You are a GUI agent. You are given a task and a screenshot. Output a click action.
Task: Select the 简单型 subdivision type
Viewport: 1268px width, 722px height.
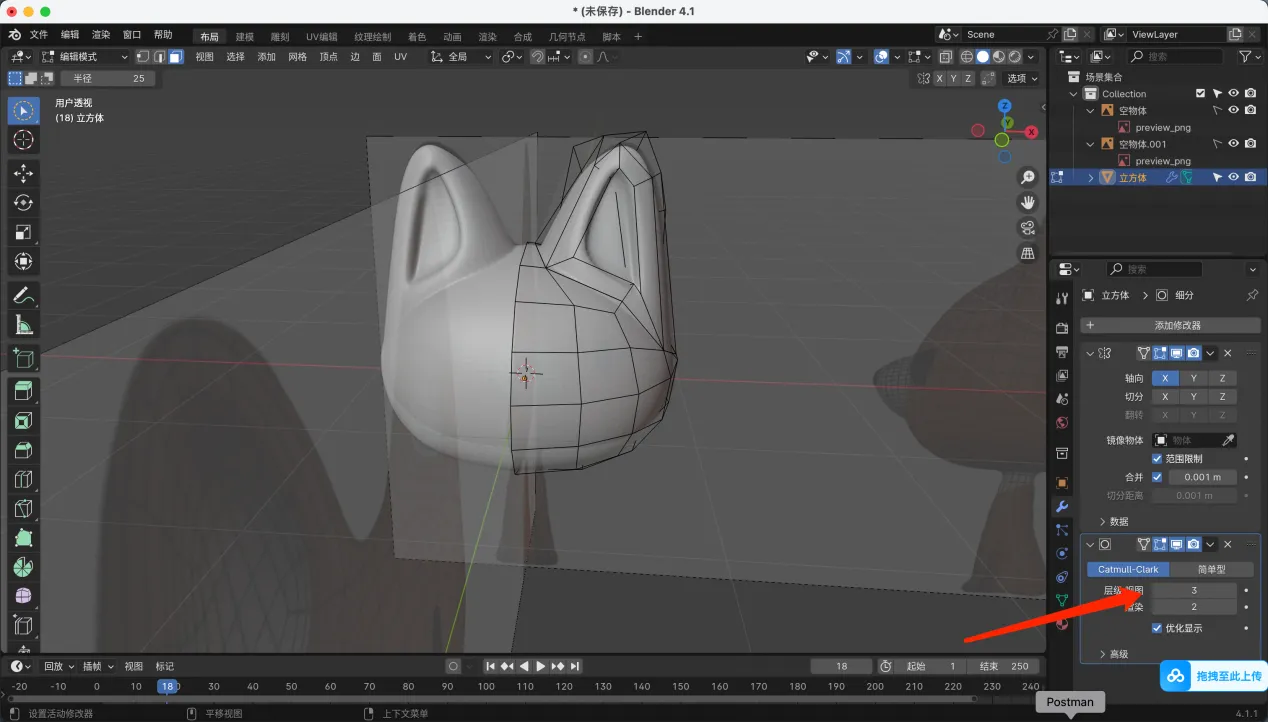coord(1212,569)
